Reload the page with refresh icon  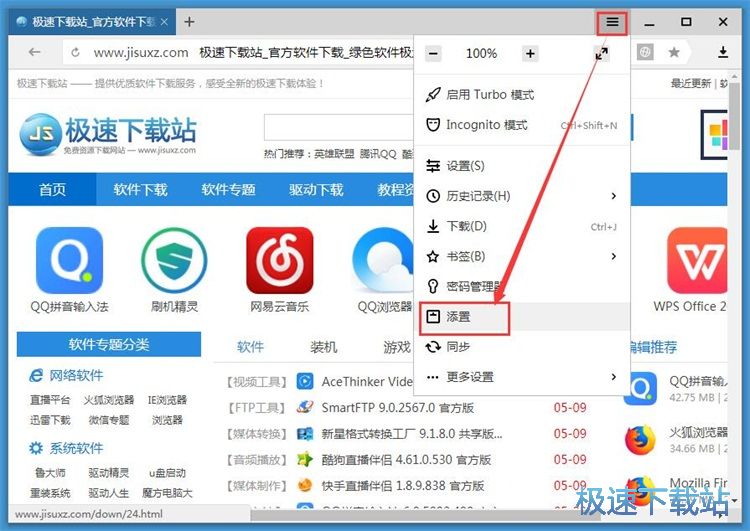pos(75,53)
